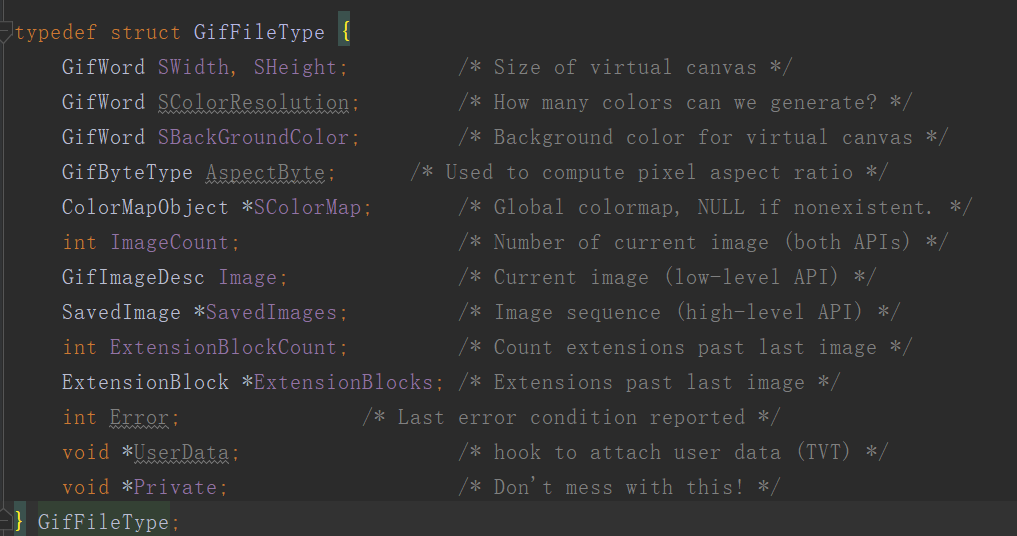This screenshot has width=1017, height=536.
Task: Click the ExtensionBlockCount field
Action: coord(223,347)
